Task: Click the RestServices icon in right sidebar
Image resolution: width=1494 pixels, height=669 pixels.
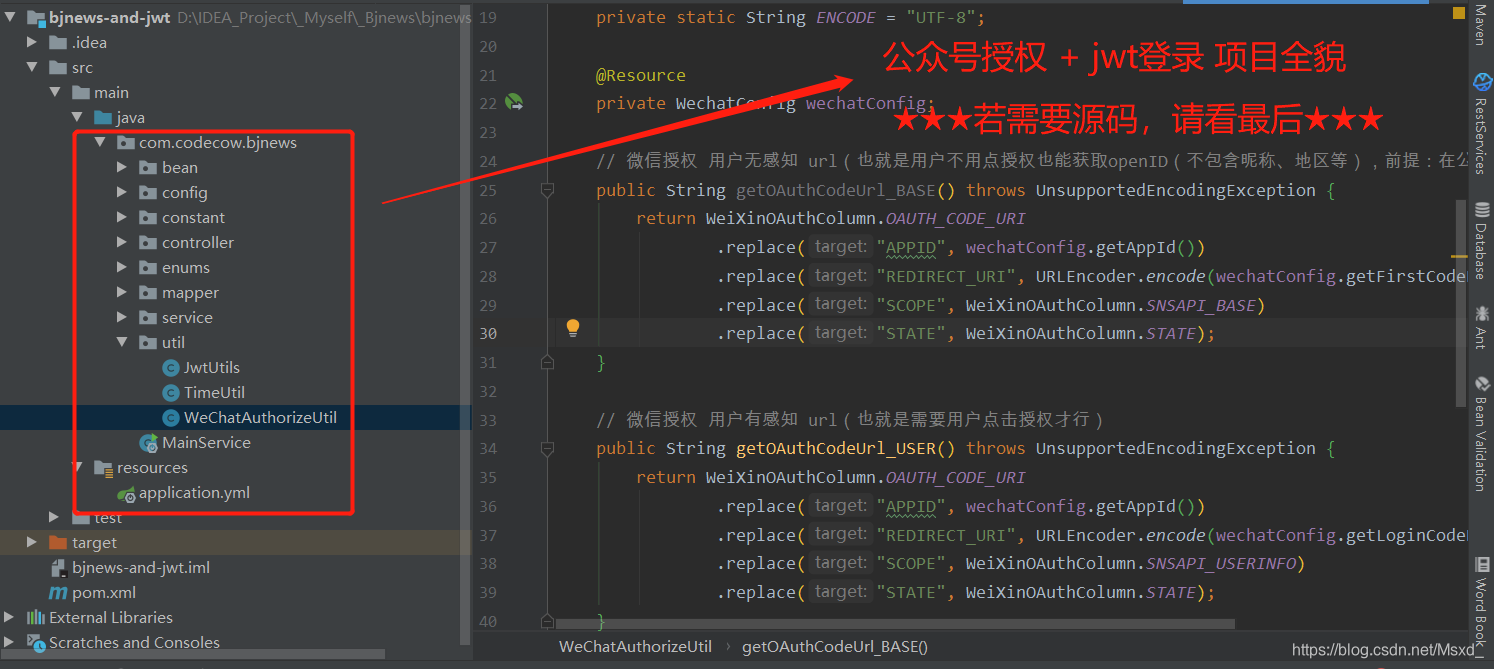Action: point(1481,82)
